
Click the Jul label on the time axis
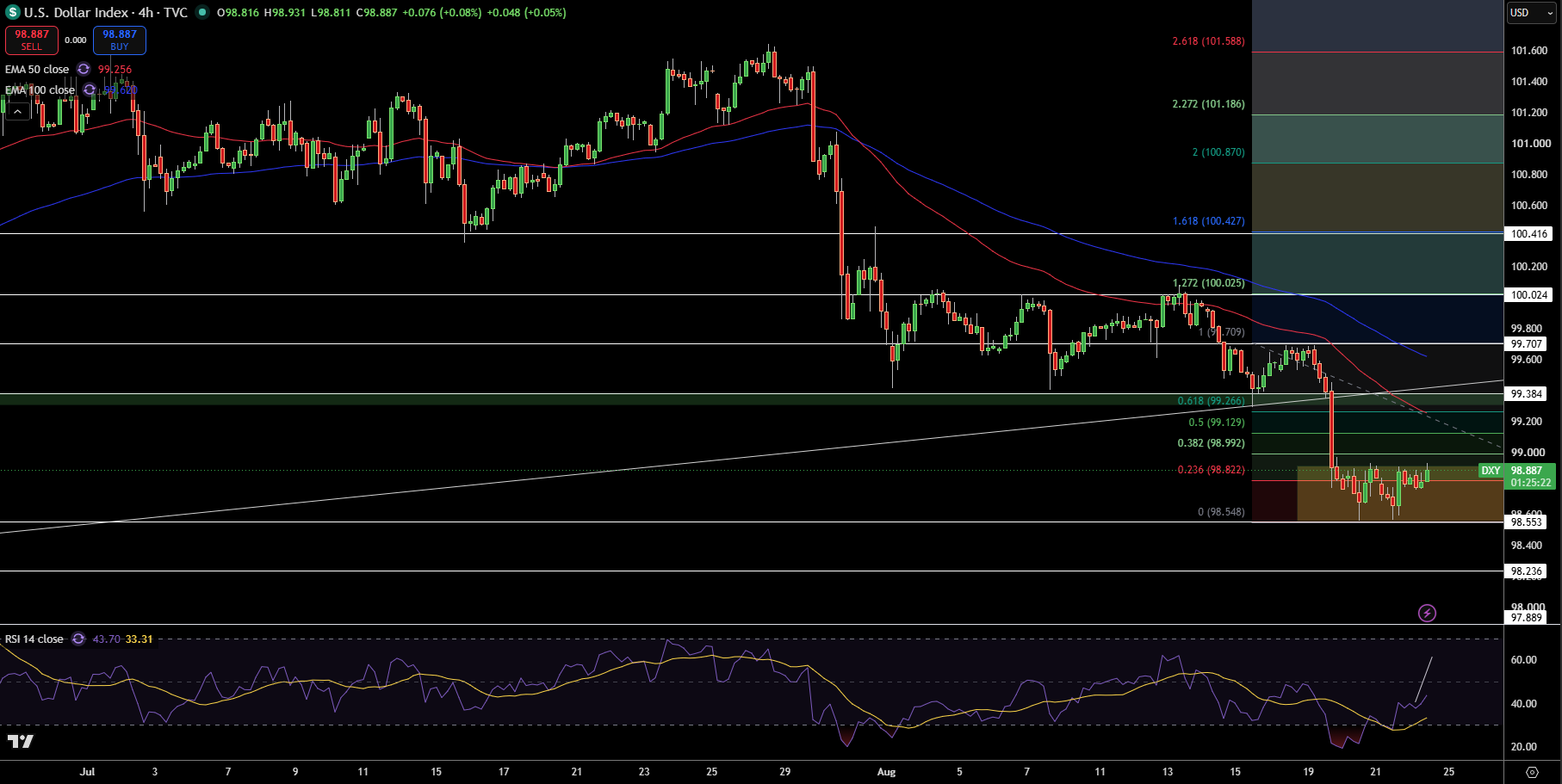87,771
